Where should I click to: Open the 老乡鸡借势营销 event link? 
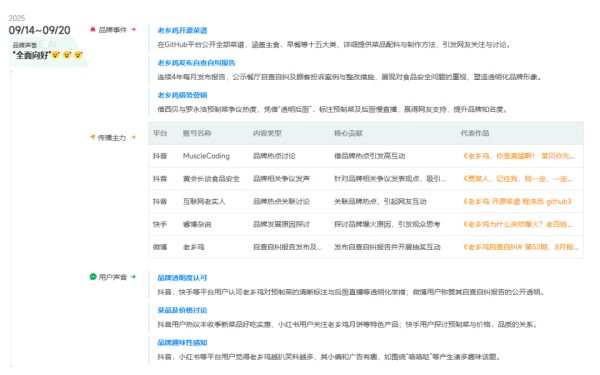point(182,95)
